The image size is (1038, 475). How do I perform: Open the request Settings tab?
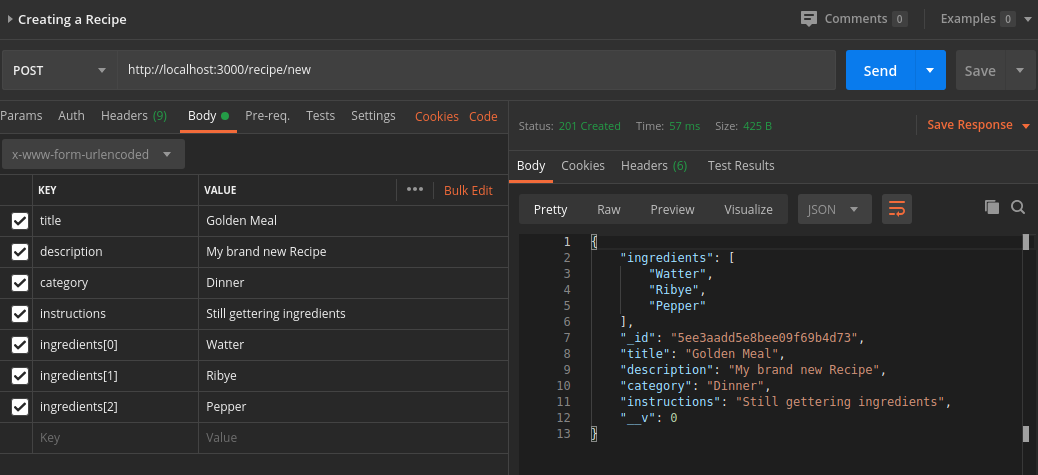[373, 116]
